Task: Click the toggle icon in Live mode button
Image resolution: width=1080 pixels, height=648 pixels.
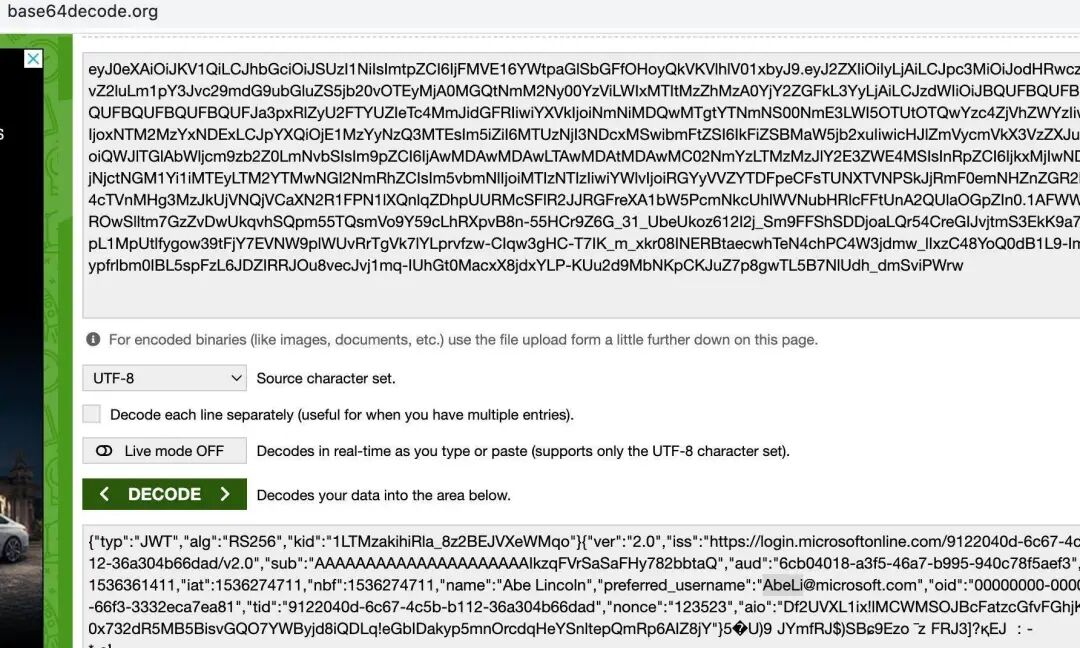Action: click(x=104, y=451)
